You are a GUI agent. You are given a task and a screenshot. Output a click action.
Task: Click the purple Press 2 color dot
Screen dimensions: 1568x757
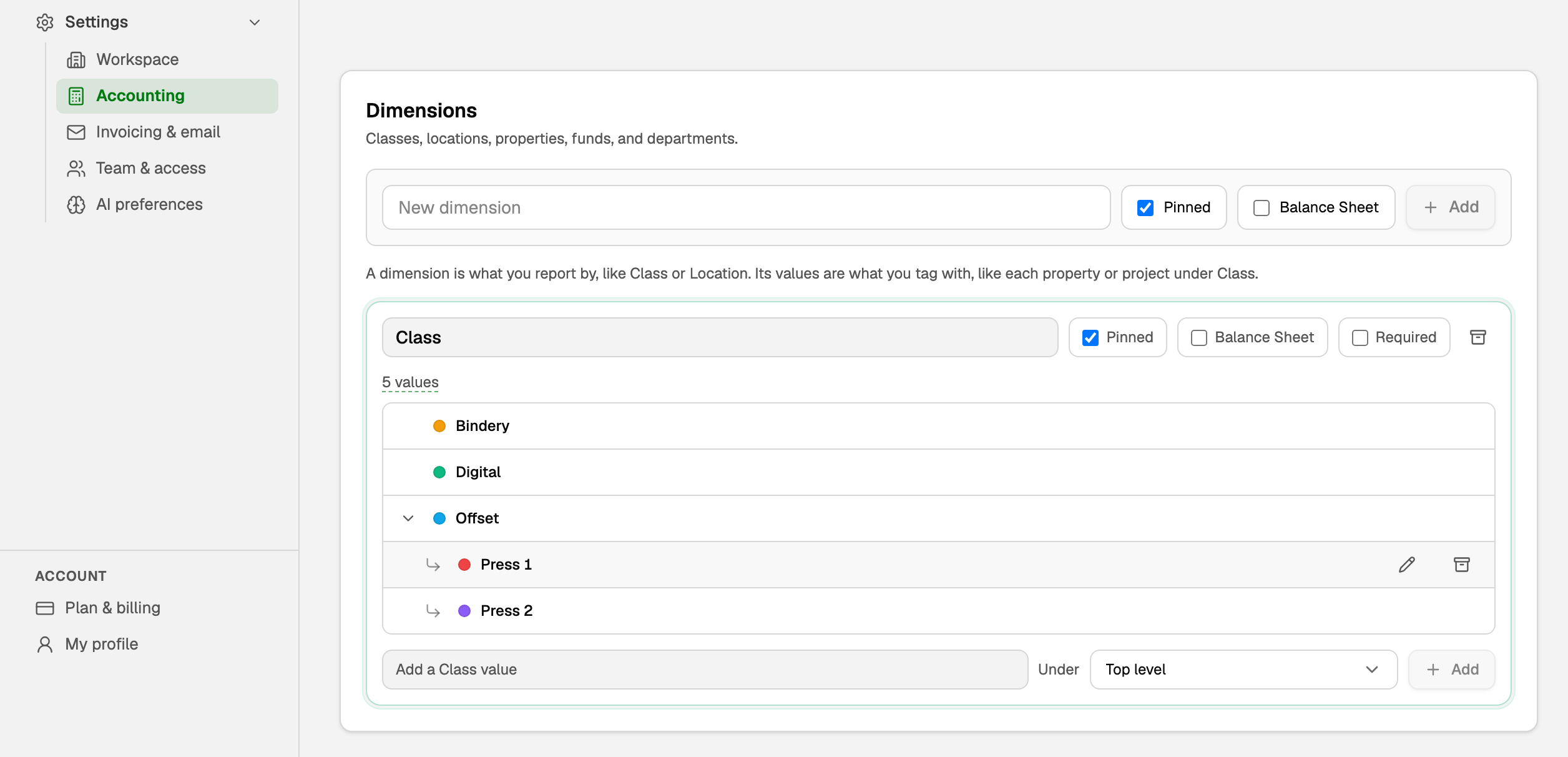click(x=464, y=611)
